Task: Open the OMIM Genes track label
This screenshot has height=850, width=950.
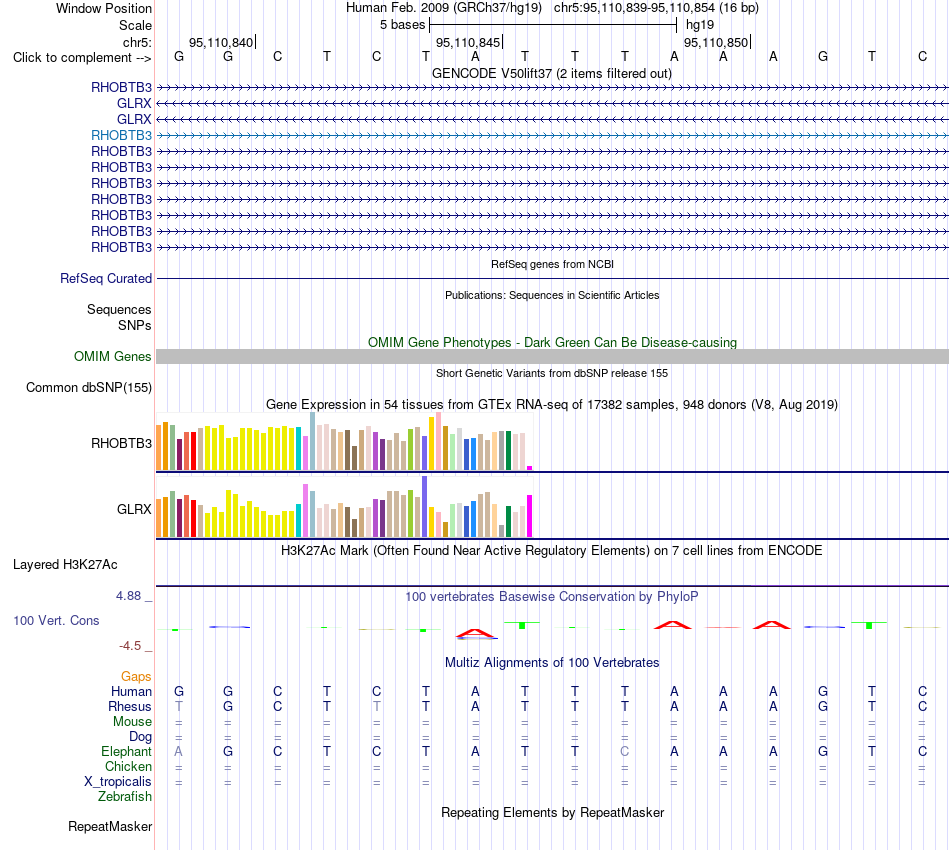Action: [113, 356]
